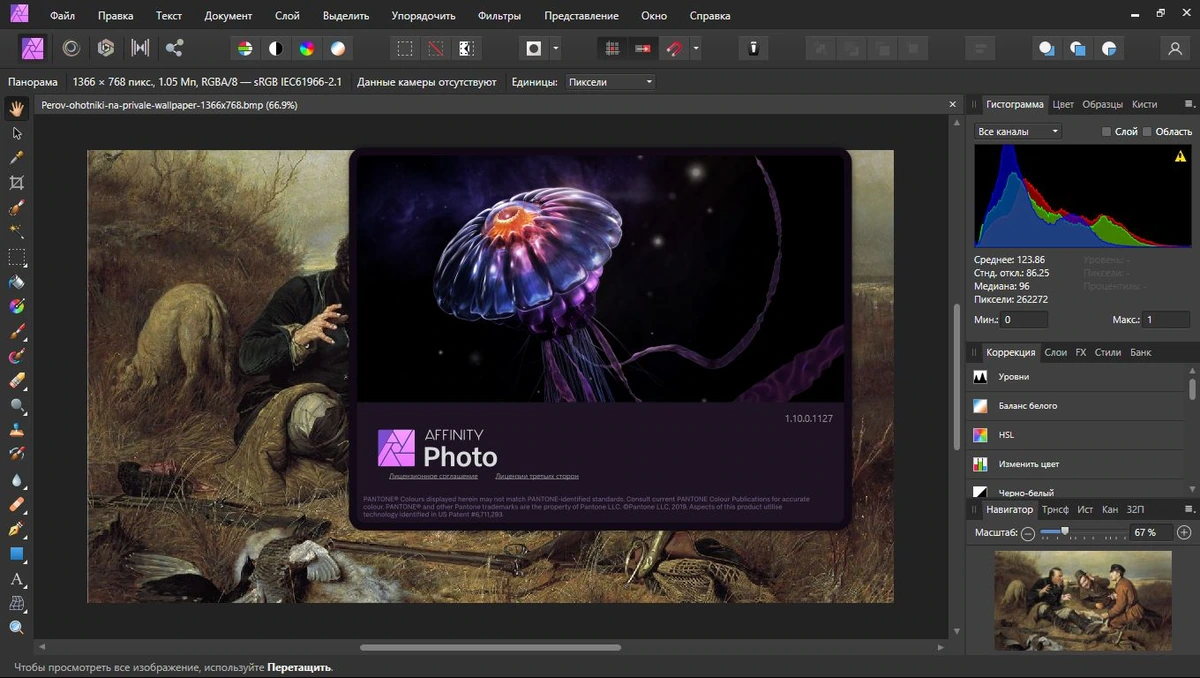Select the Rectangular Marquee tool

coord(17,257)
